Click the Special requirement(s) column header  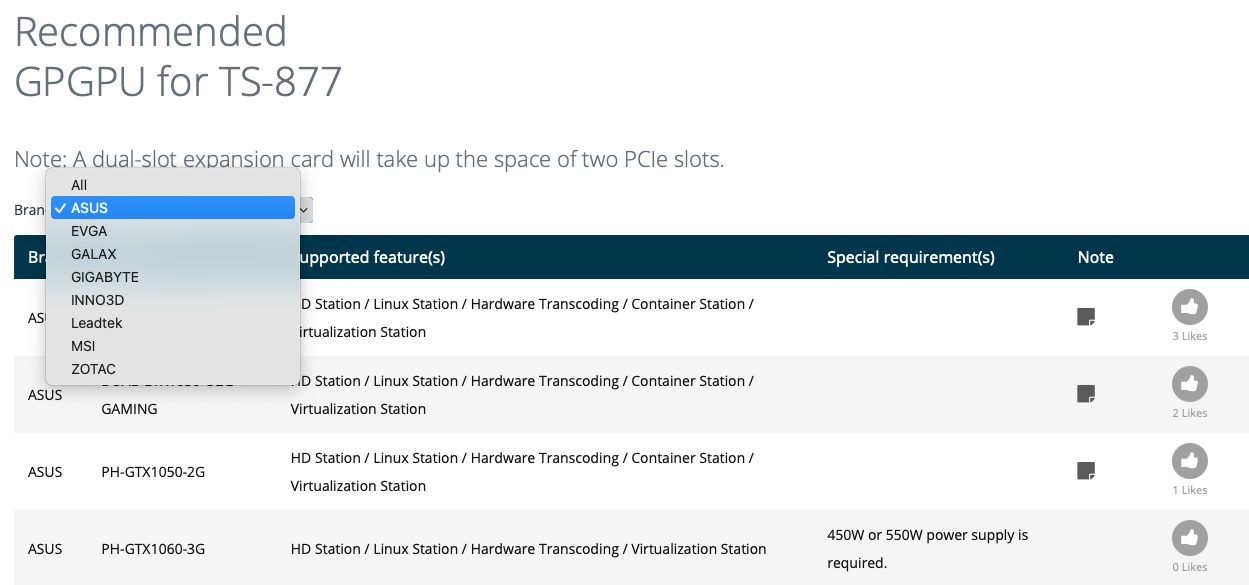click(x=911, y=257)
